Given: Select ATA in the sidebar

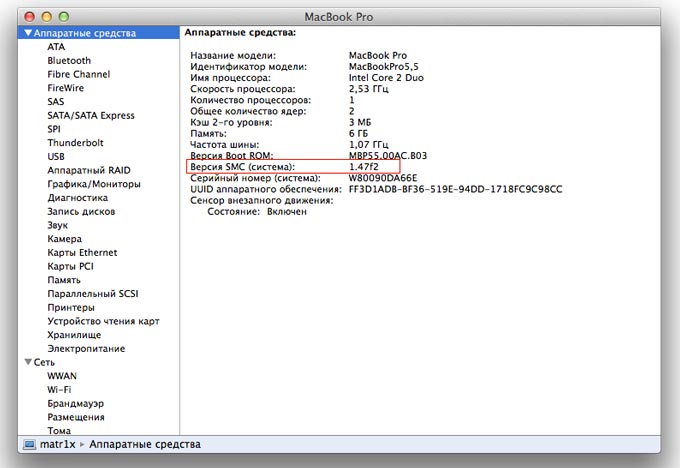Looking at the screenshot, I should coord(56,46).
